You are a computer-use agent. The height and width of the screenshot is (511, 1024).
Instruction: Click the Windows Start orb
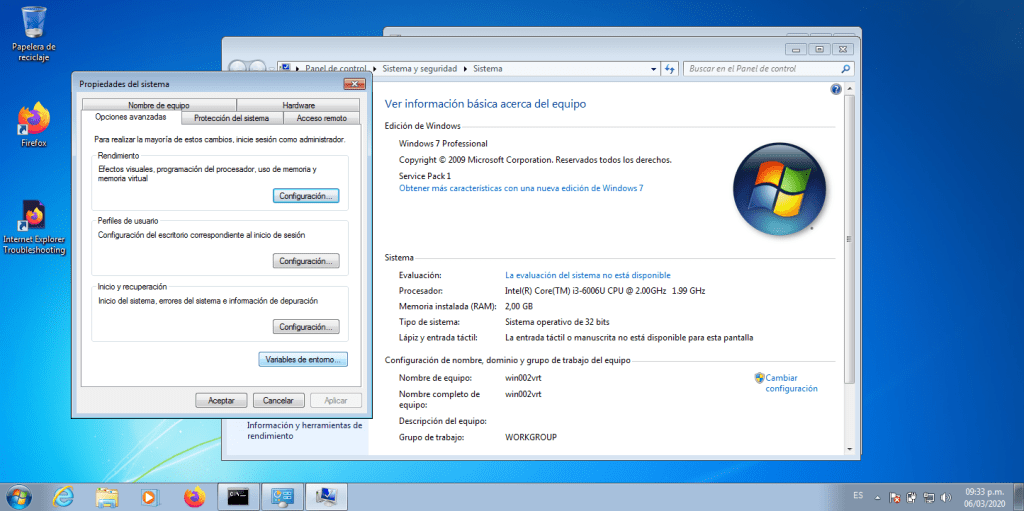pyautogui.click(x=18, y=496)
